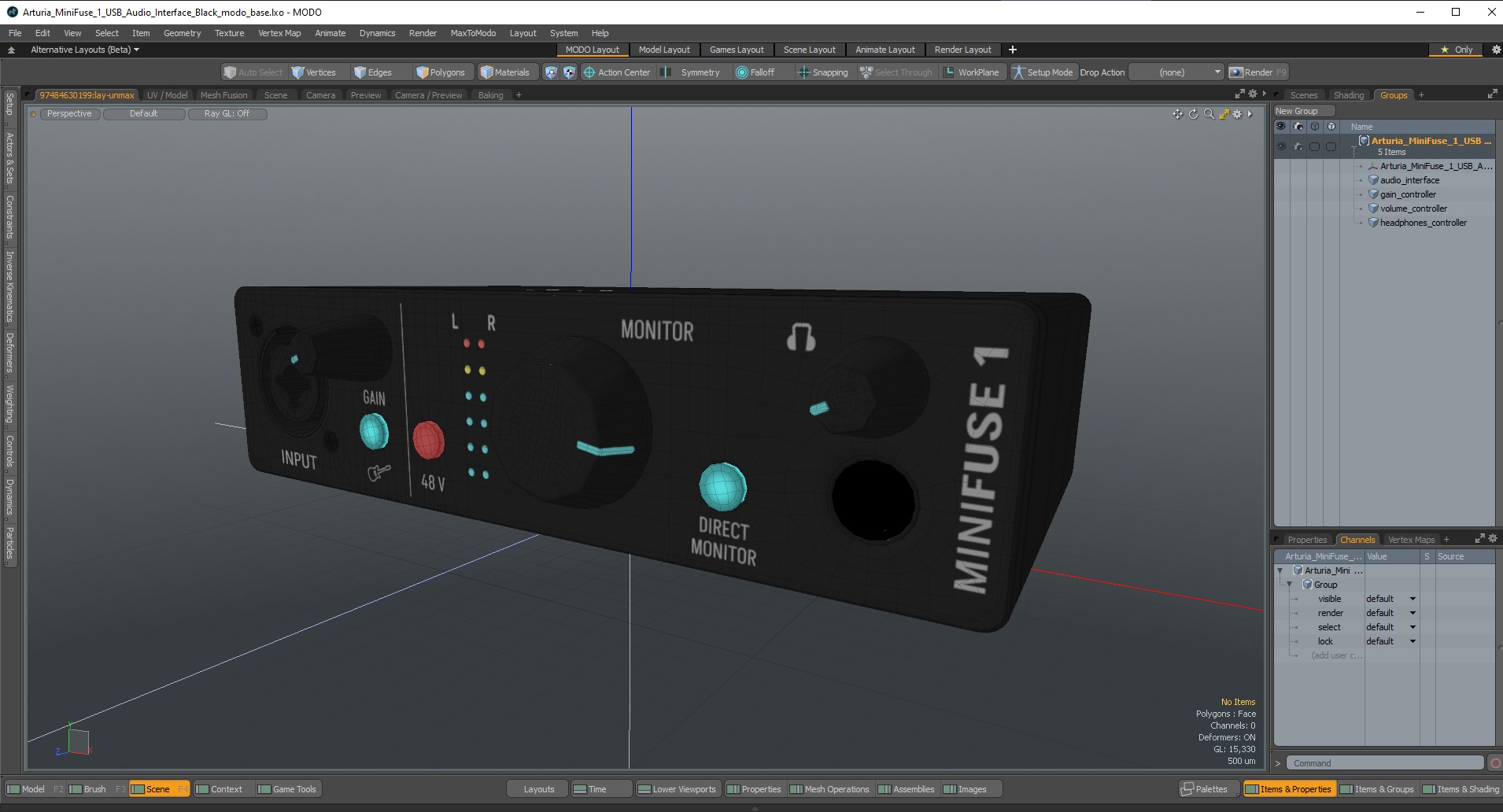1503x812 pixels.
Task: Click the eye visibility column header icon
Action: click(1281, 126)
